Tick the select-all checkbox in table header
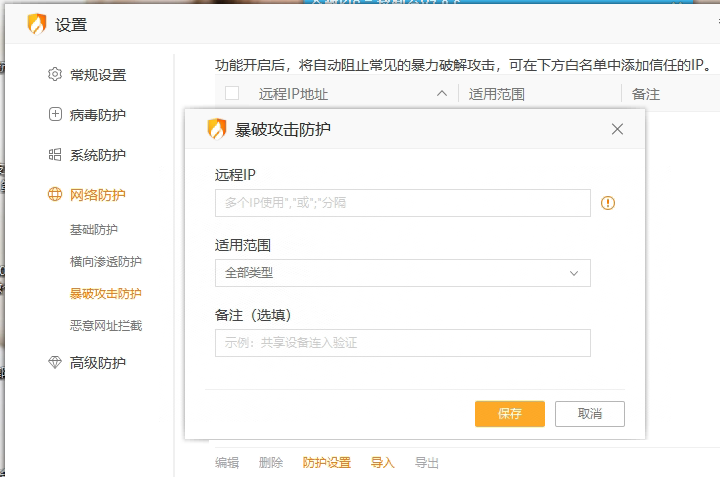 pos(232,94)
